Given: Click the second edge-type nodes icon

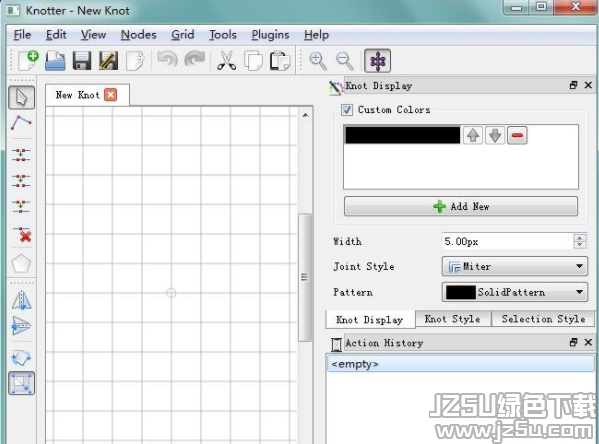Looking at the screenshot, I should [21, 180].
